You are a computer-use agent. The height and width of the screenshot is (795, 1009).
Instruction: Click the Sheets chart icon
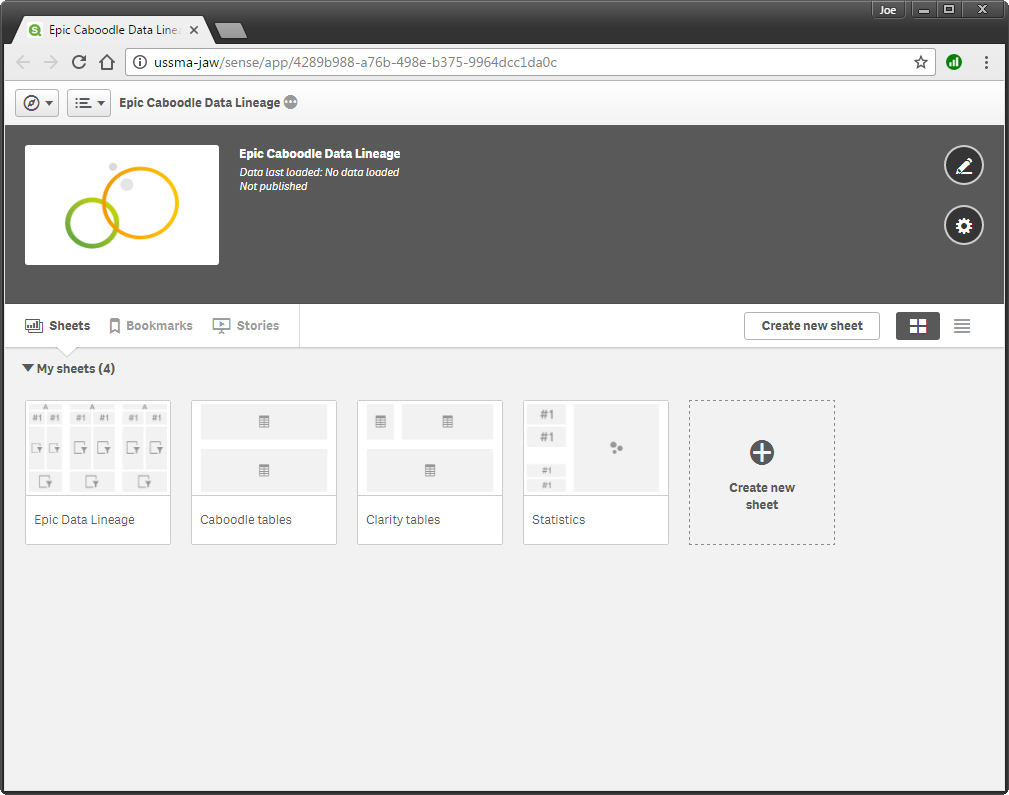[33, 326]
